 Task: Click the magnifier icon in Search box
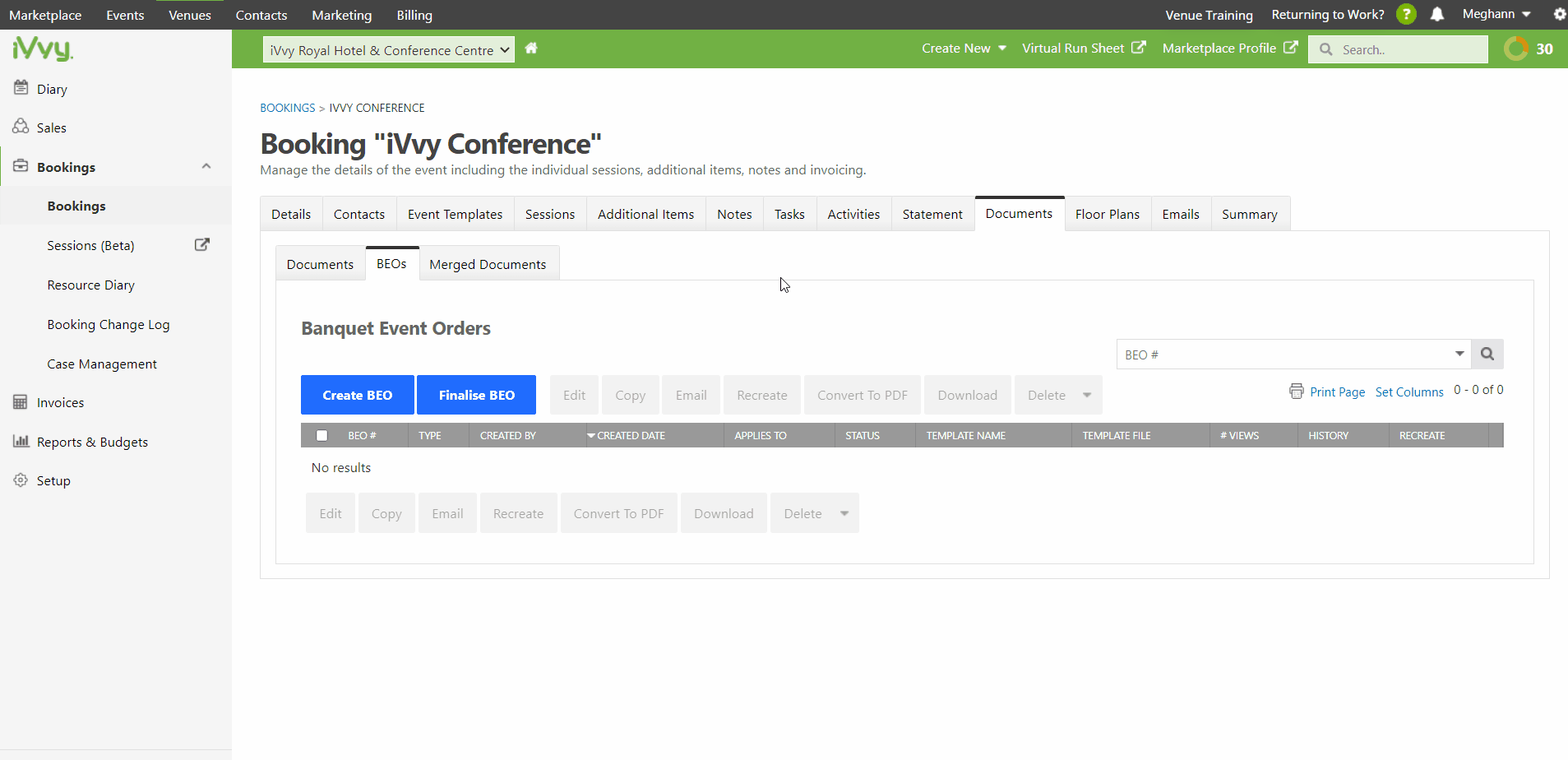(1325, 49)
